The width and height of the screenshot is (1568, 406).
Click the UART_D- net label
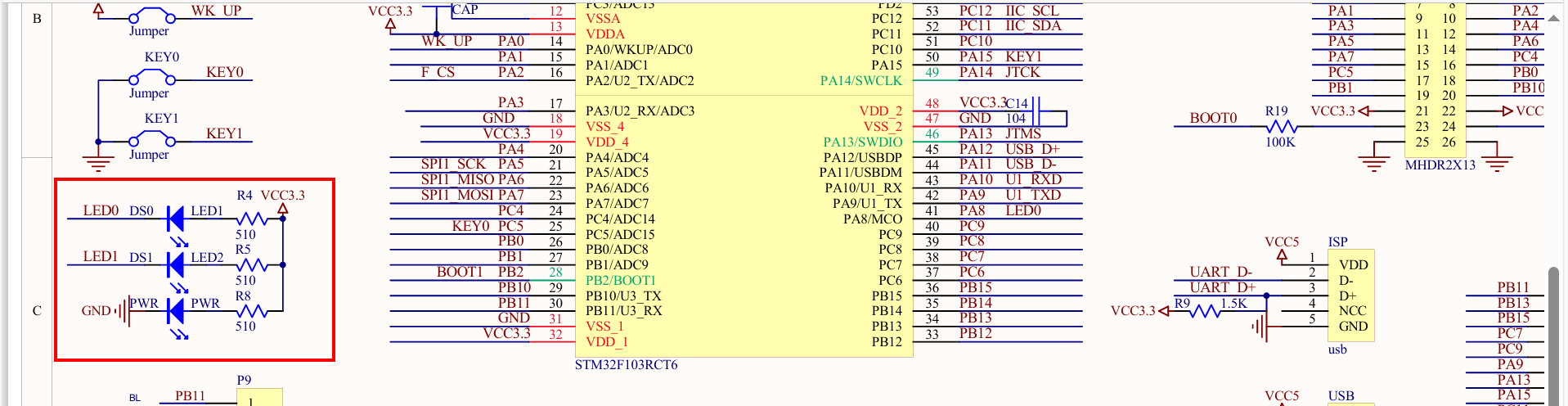(1220, 272)
